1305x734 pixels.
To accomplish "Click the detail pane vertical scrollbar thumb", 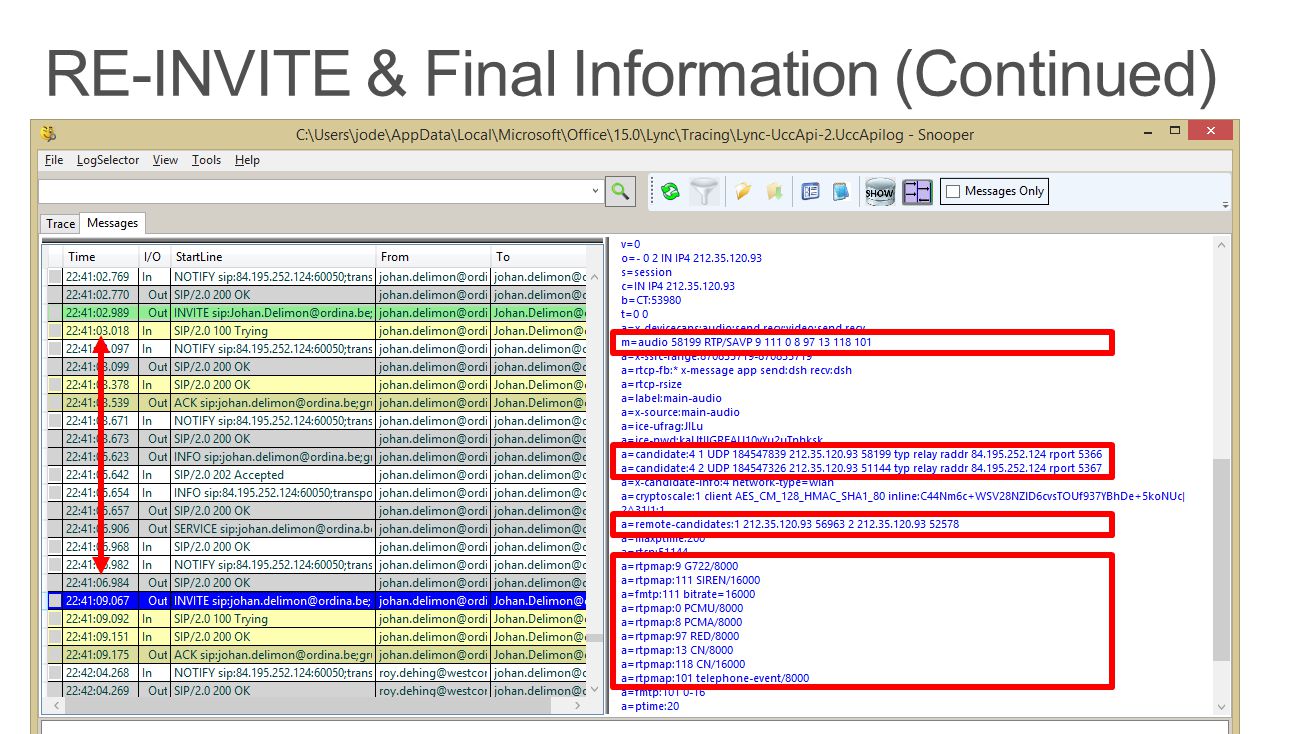I will pyautogui.click(x=1222, y=560).
